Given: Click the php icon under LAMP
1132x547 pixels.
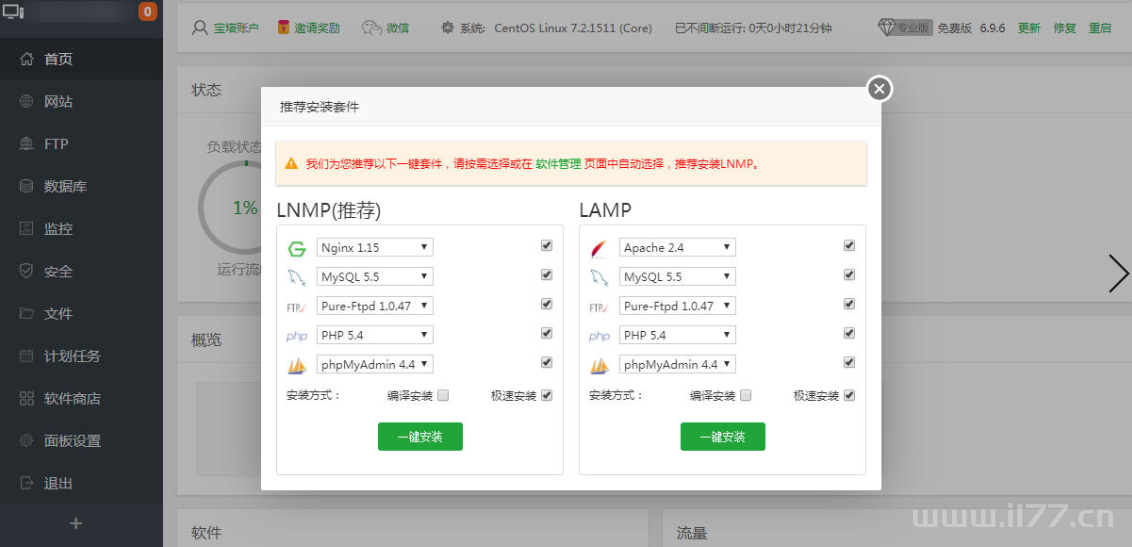Looking at the screenshot, I should tap(599, 336).
